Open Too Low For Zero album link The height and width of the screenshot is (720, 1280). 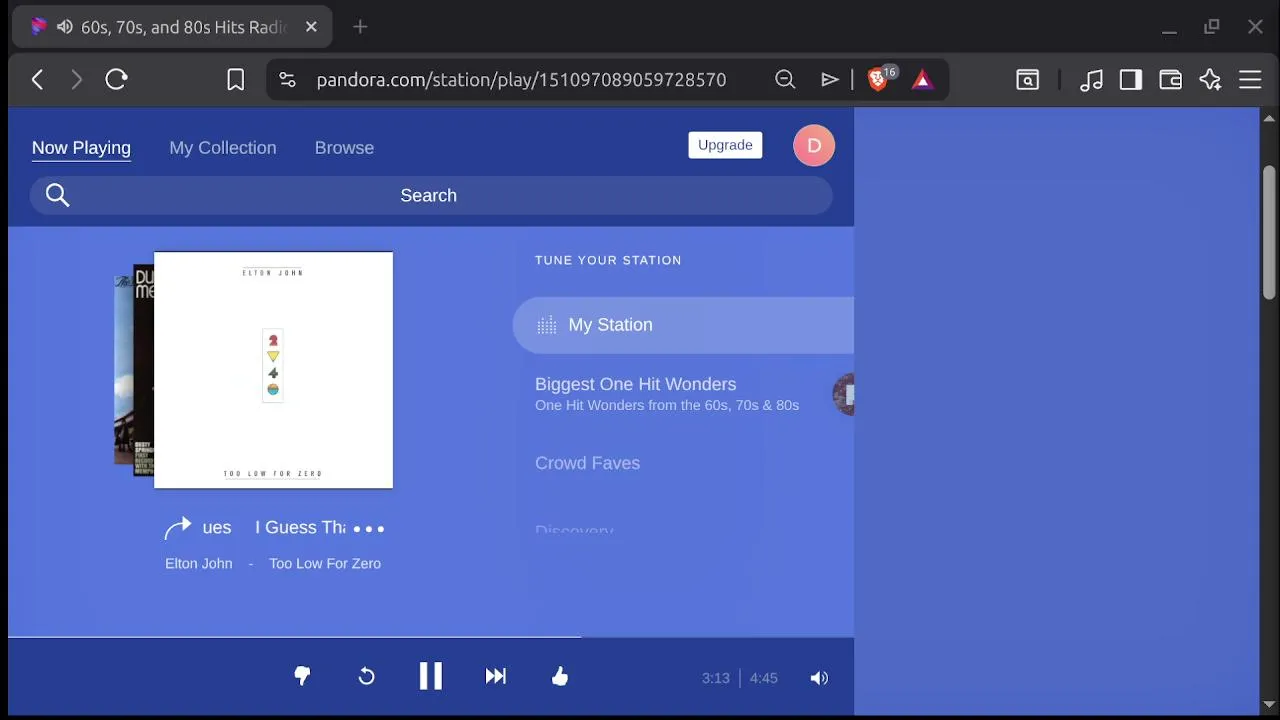pos(325,564)
